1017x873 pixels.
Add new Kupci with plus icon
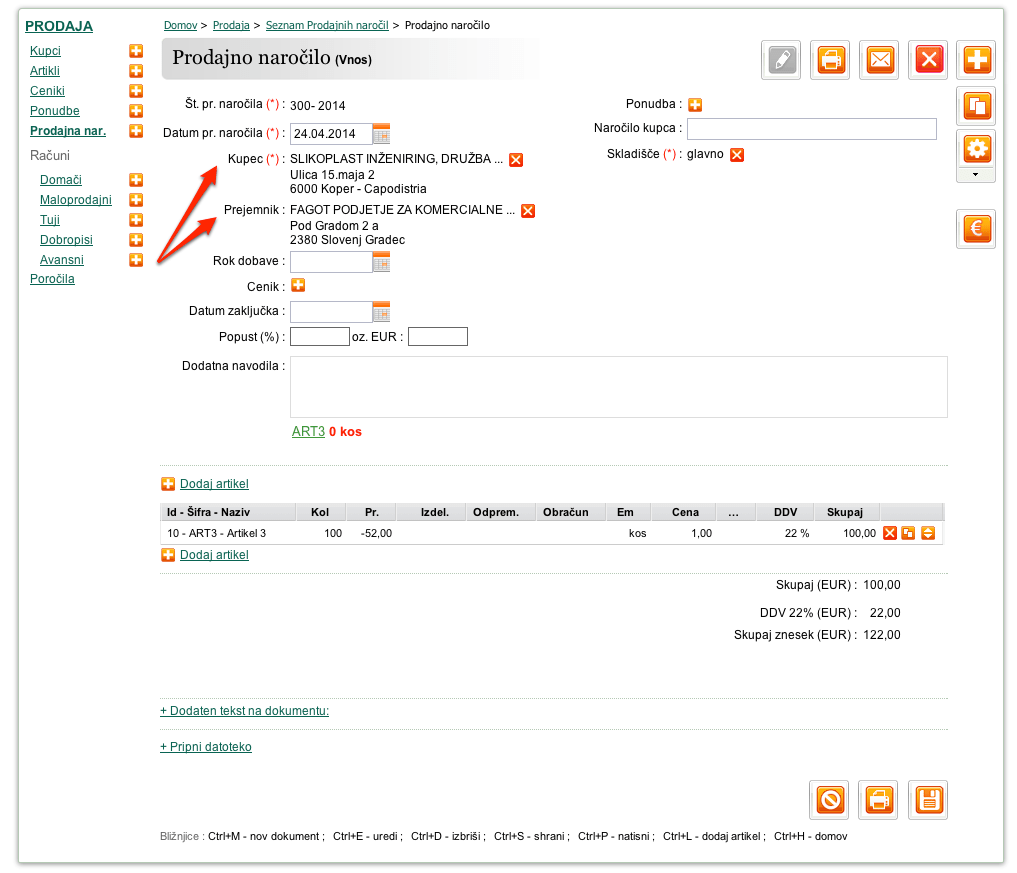136,51
